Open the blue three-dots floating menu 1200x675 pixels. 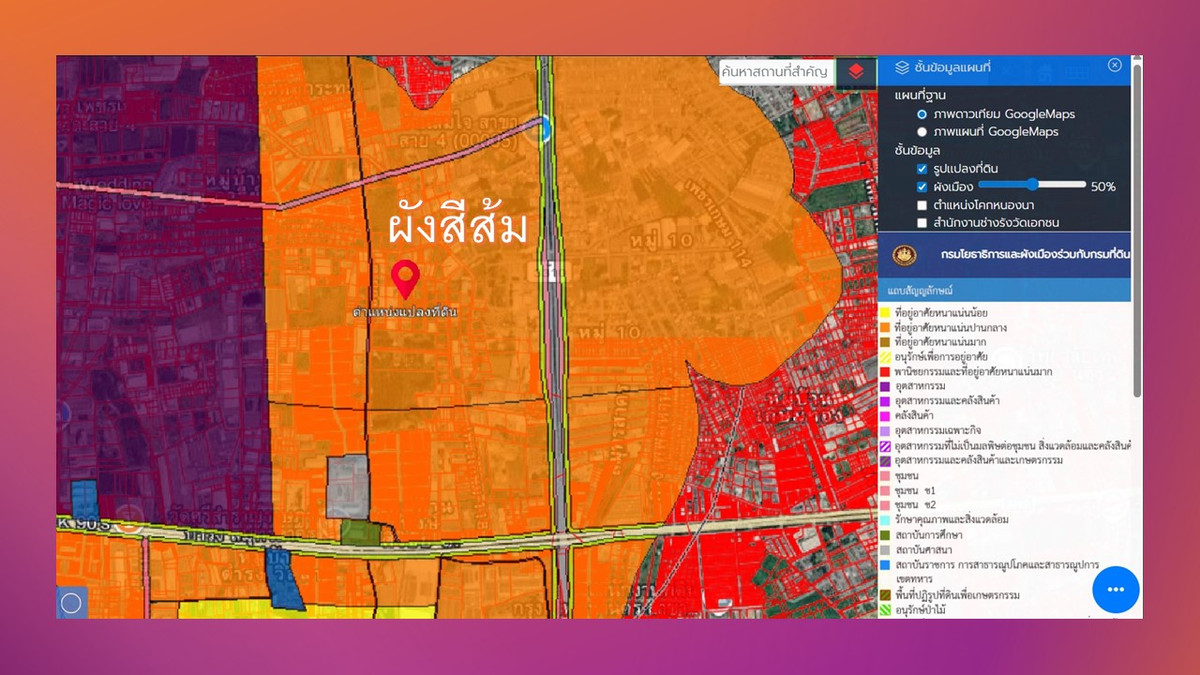pos(1116,589)
